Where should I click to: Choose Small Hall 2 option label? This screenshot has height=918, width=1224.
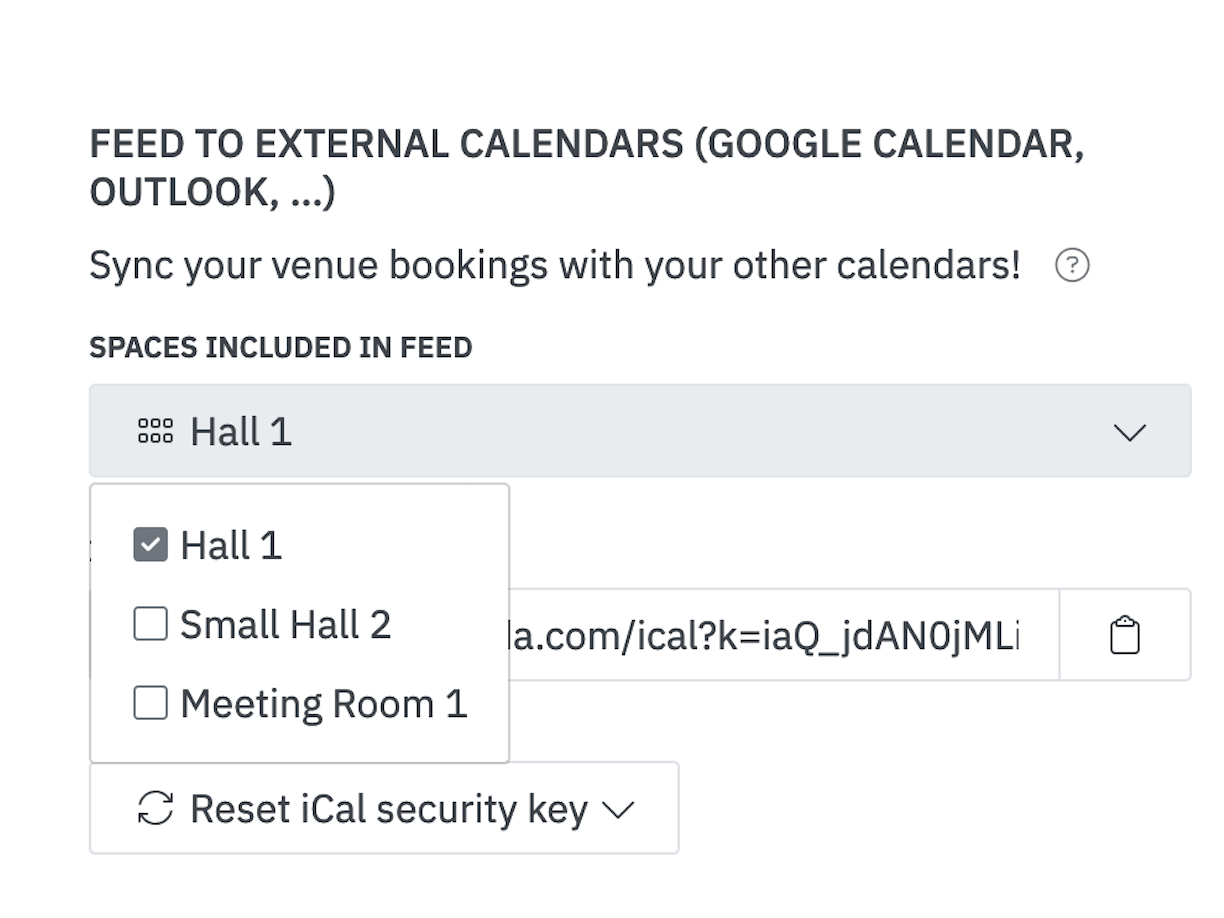click(285, 624)
